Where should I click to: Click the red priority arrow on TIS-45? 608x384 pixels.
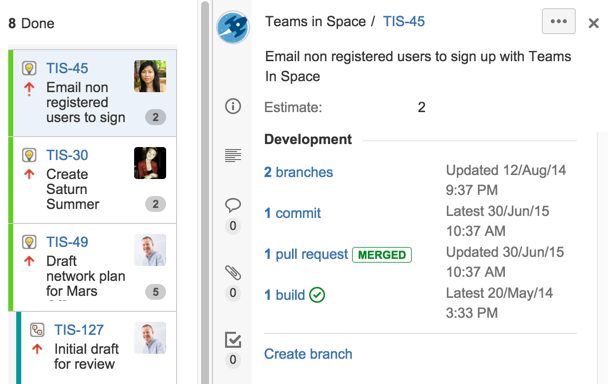point(29,89)
